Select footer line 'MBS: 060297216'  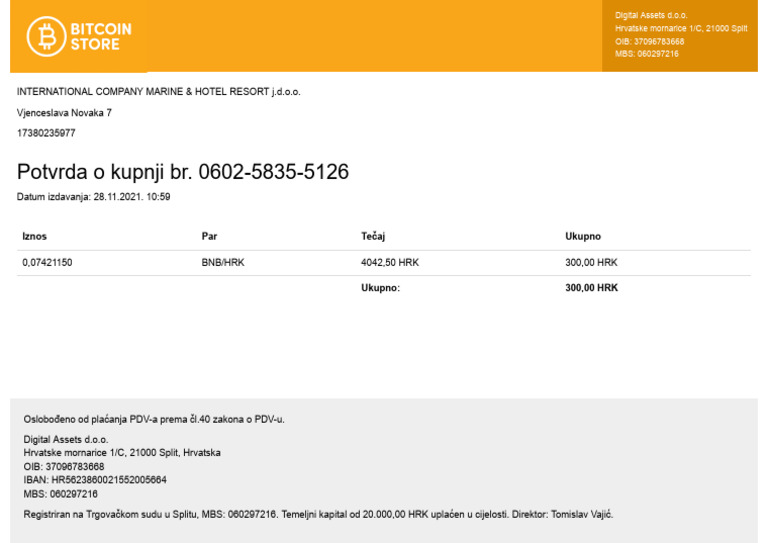click(x=60, y=494)
